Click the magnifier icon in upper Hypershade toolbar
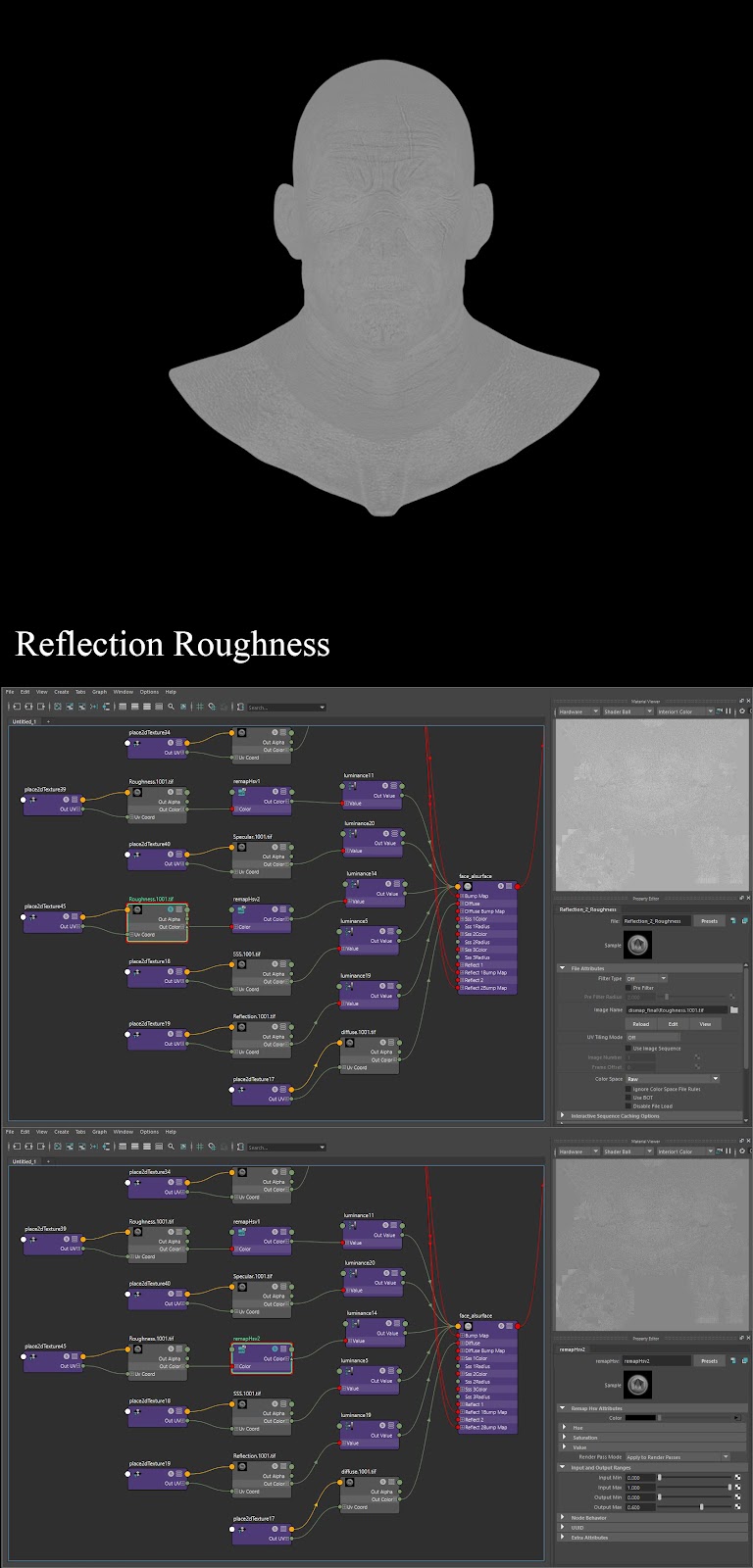The width and height of the screenshot is (753, 1568). pos(171,706)
